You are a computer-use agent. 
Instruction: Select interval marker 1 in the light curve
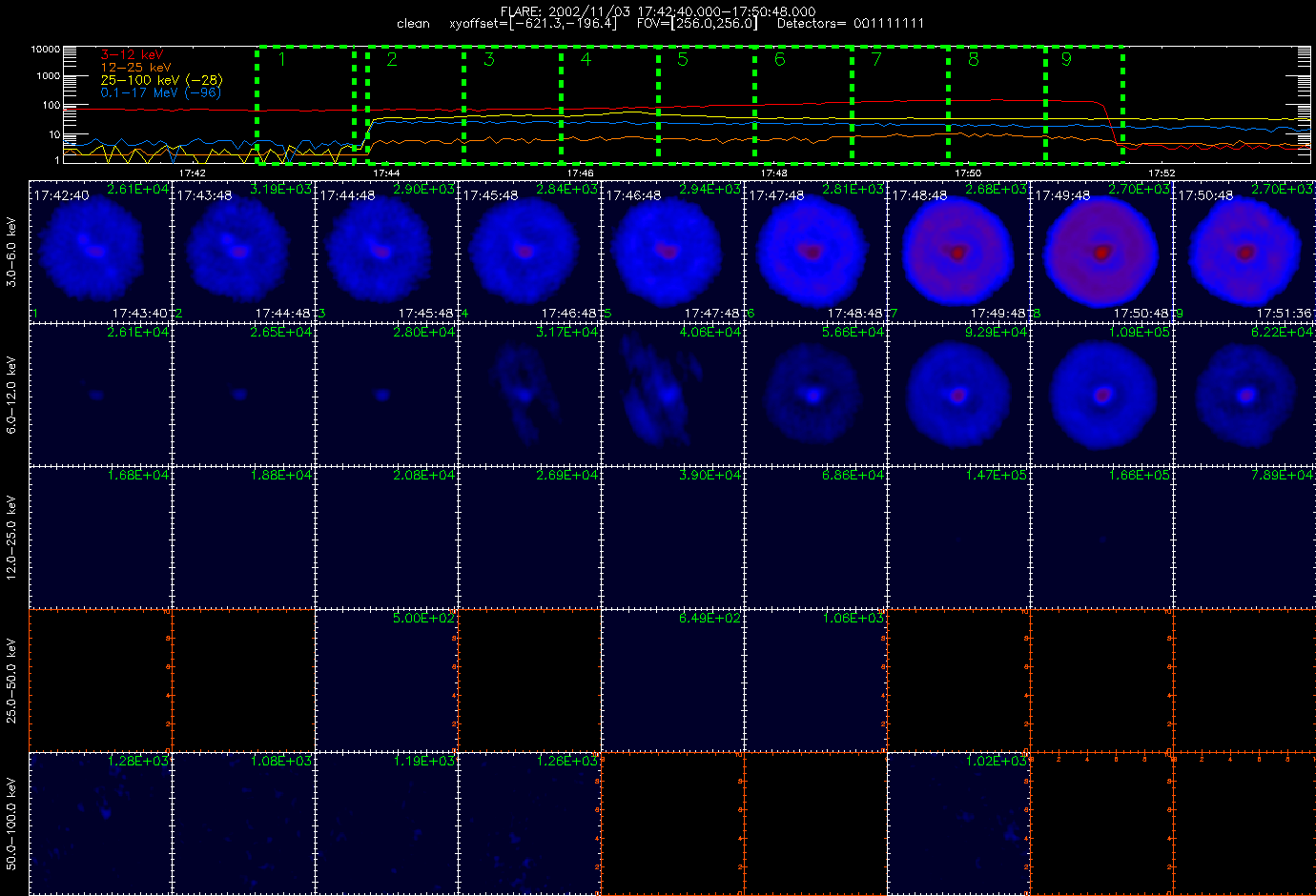[282, 59]
